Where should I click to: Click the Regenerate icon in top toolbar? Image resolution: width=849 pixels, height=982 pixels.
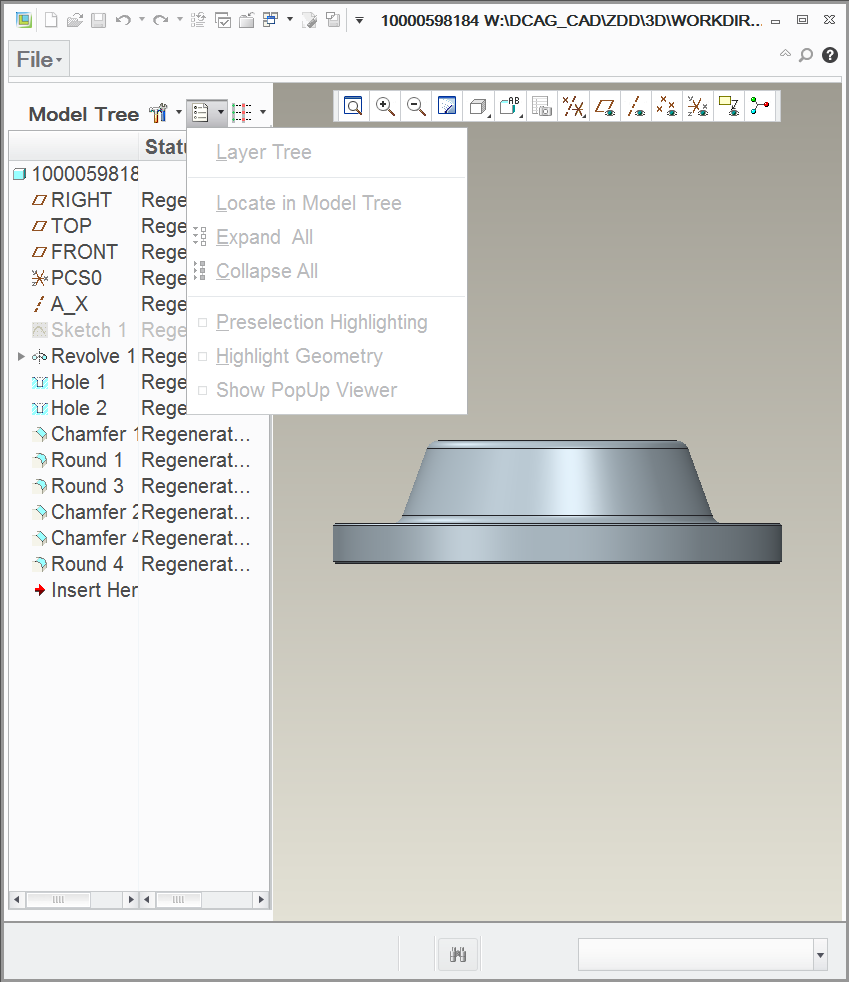[197, 19]
